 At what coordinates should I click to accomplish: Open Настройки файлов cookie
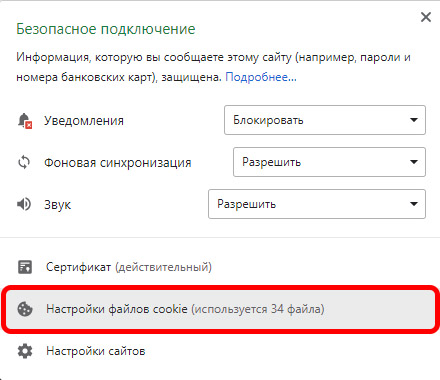coord(220,309)
